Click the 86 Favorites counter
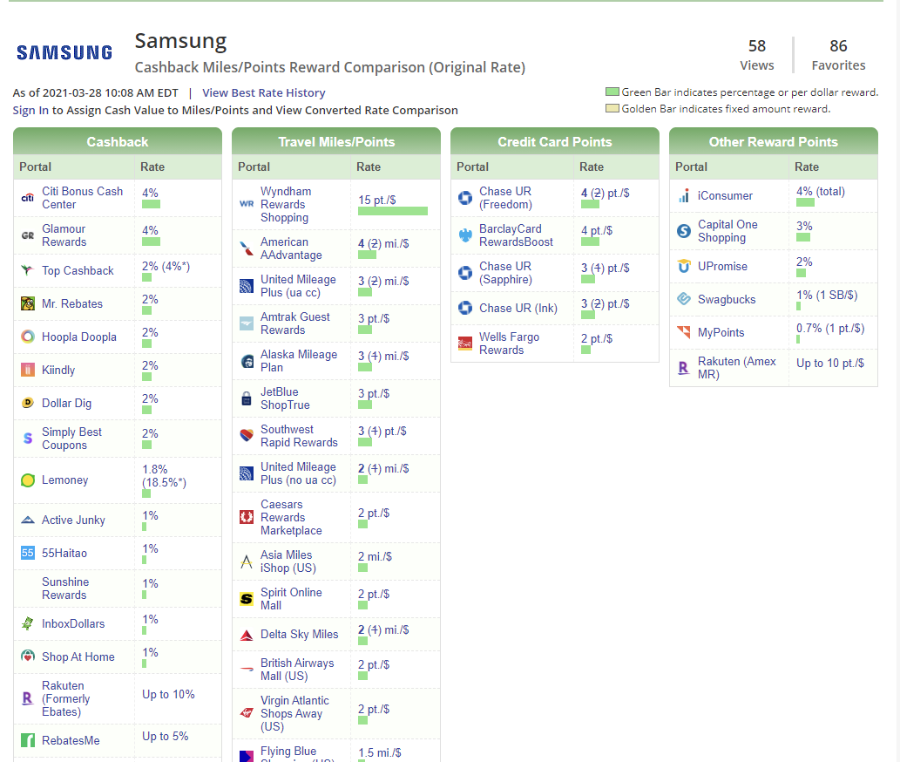This screenshot has width=900, height=762. point(838,55)
